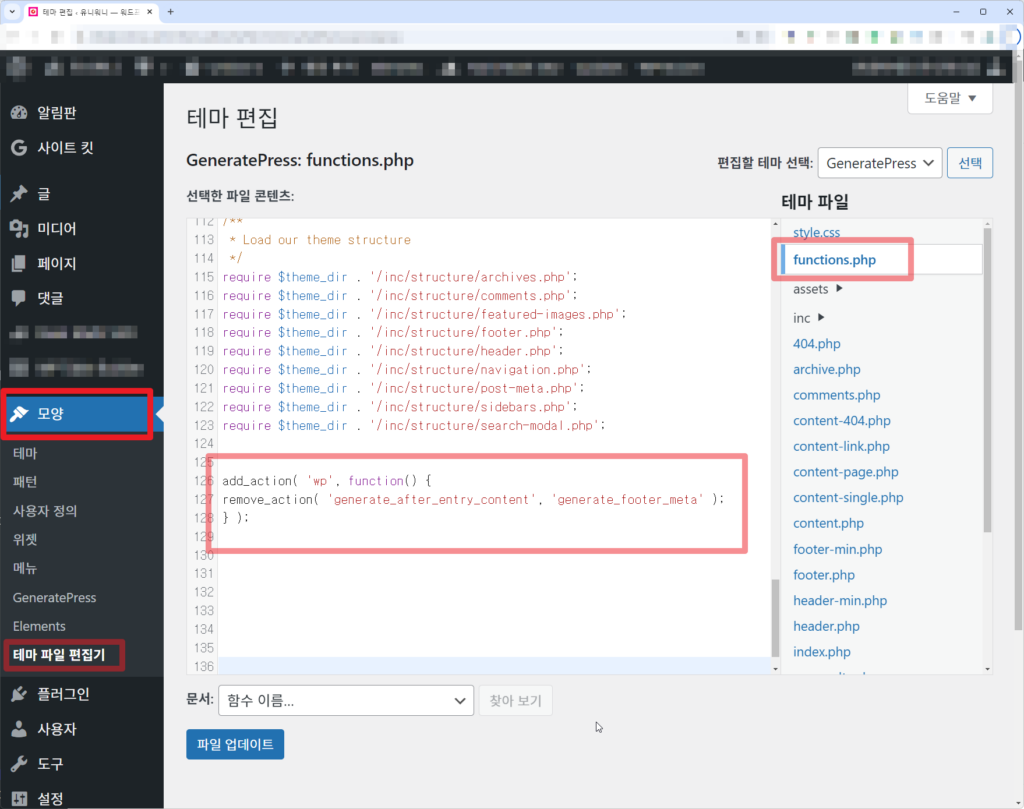Click the 선택 button

coord(970,163)
